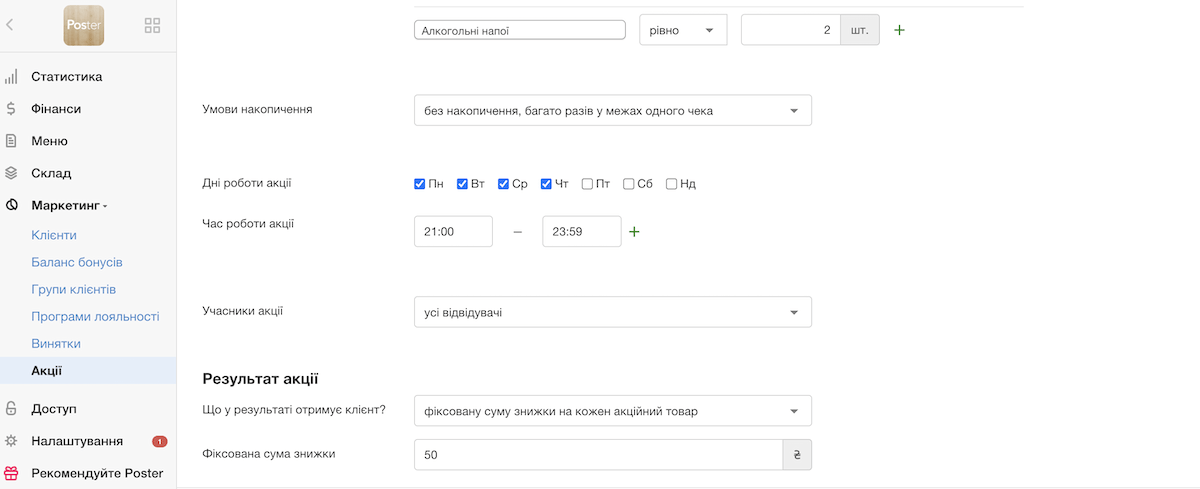Open Налаштування with notification badge
The width and height of the screenshot is (1200, 489).
(x=77, y=441)
